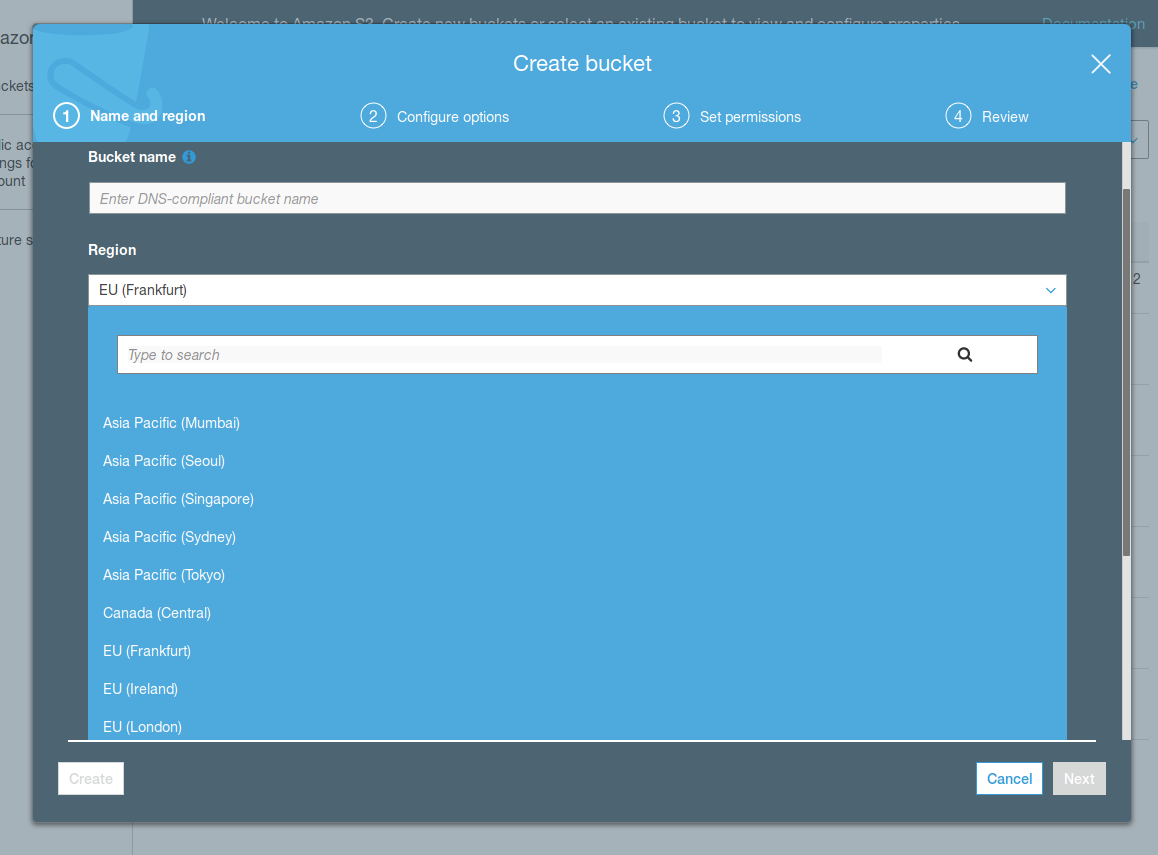Image resolution: width=1158 pixels, height=855 pixels.
Task: Select Asia Pacific (Mumbai) region
Action: 171,423
